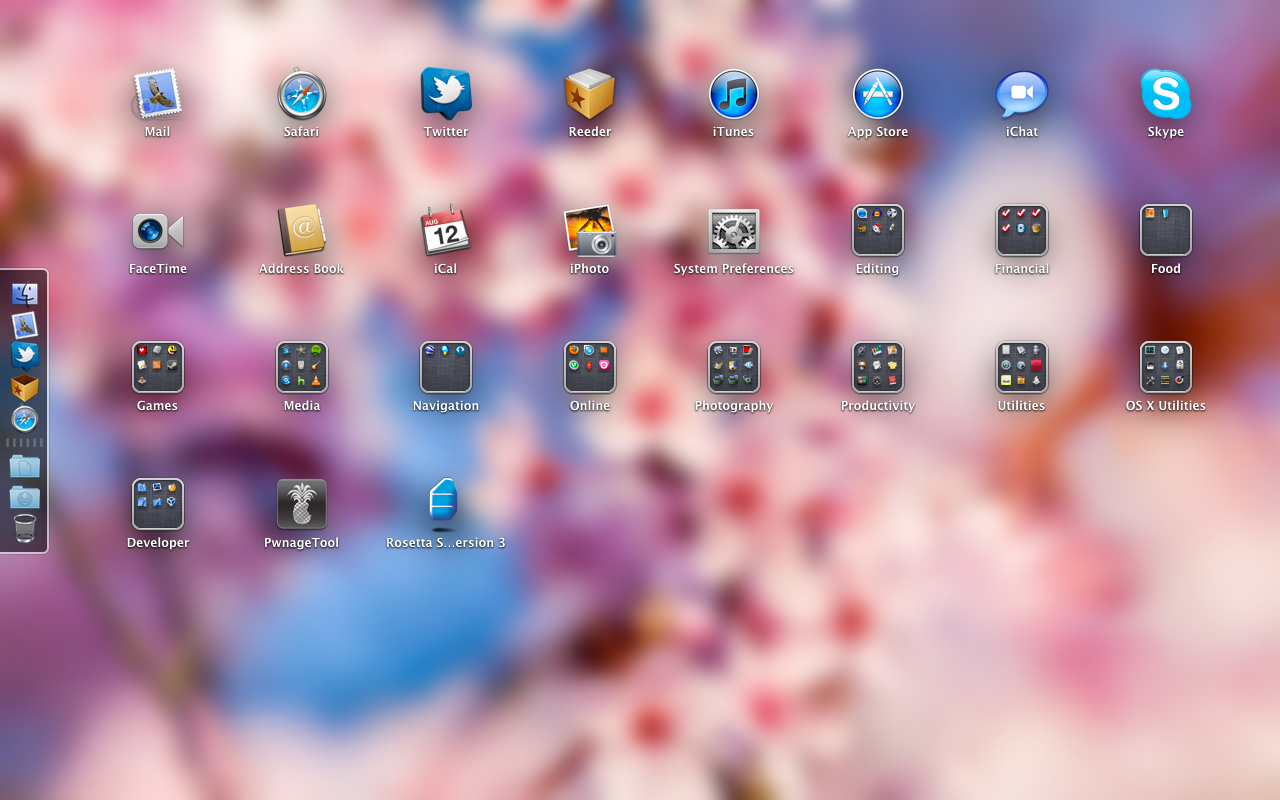Open iTunes

734,94
